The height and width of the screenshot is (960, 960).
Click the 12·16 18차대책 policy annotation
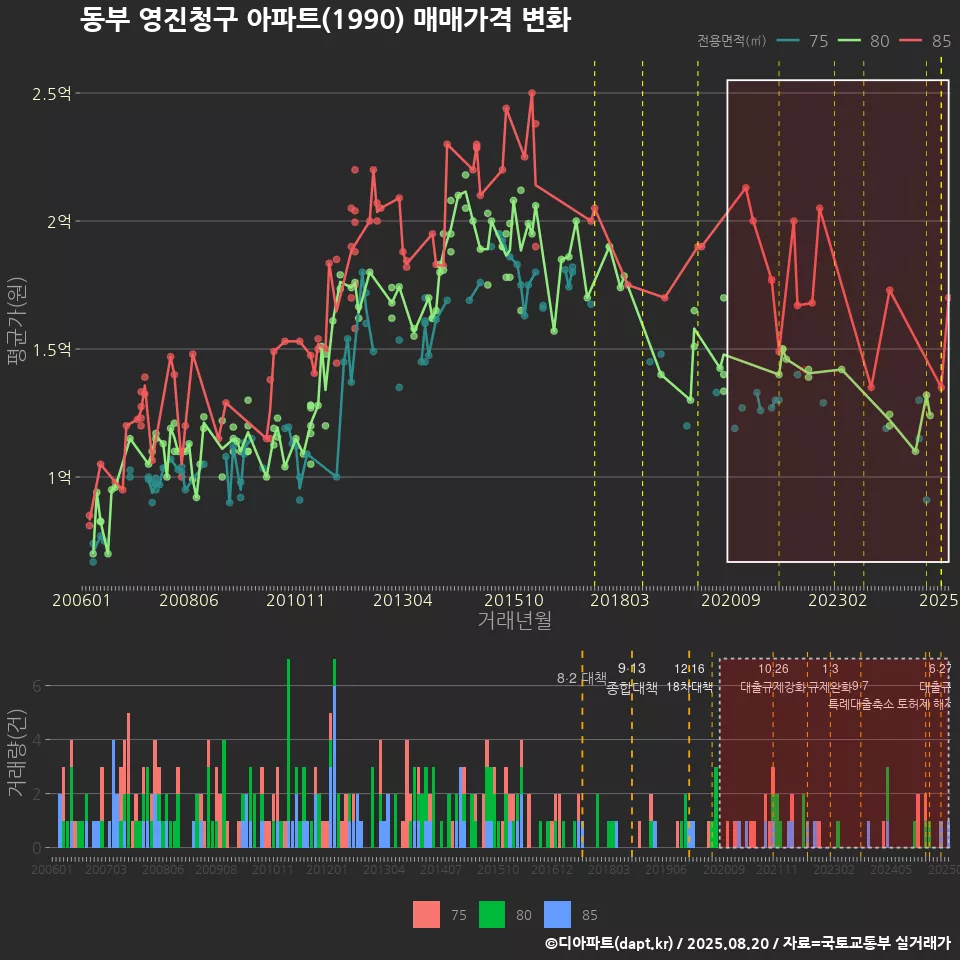(x=689, y=678)
